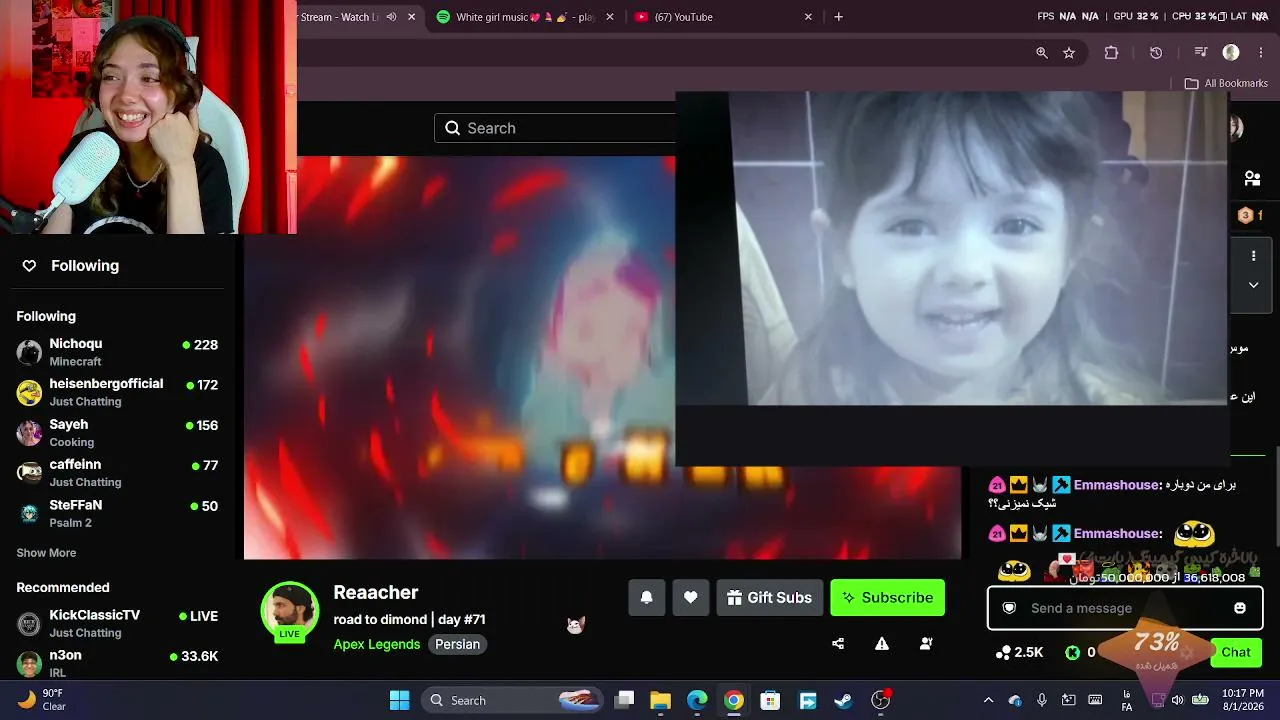
Task: Open the emoji picker in chat box
Action: click(x=1240, y=608)
